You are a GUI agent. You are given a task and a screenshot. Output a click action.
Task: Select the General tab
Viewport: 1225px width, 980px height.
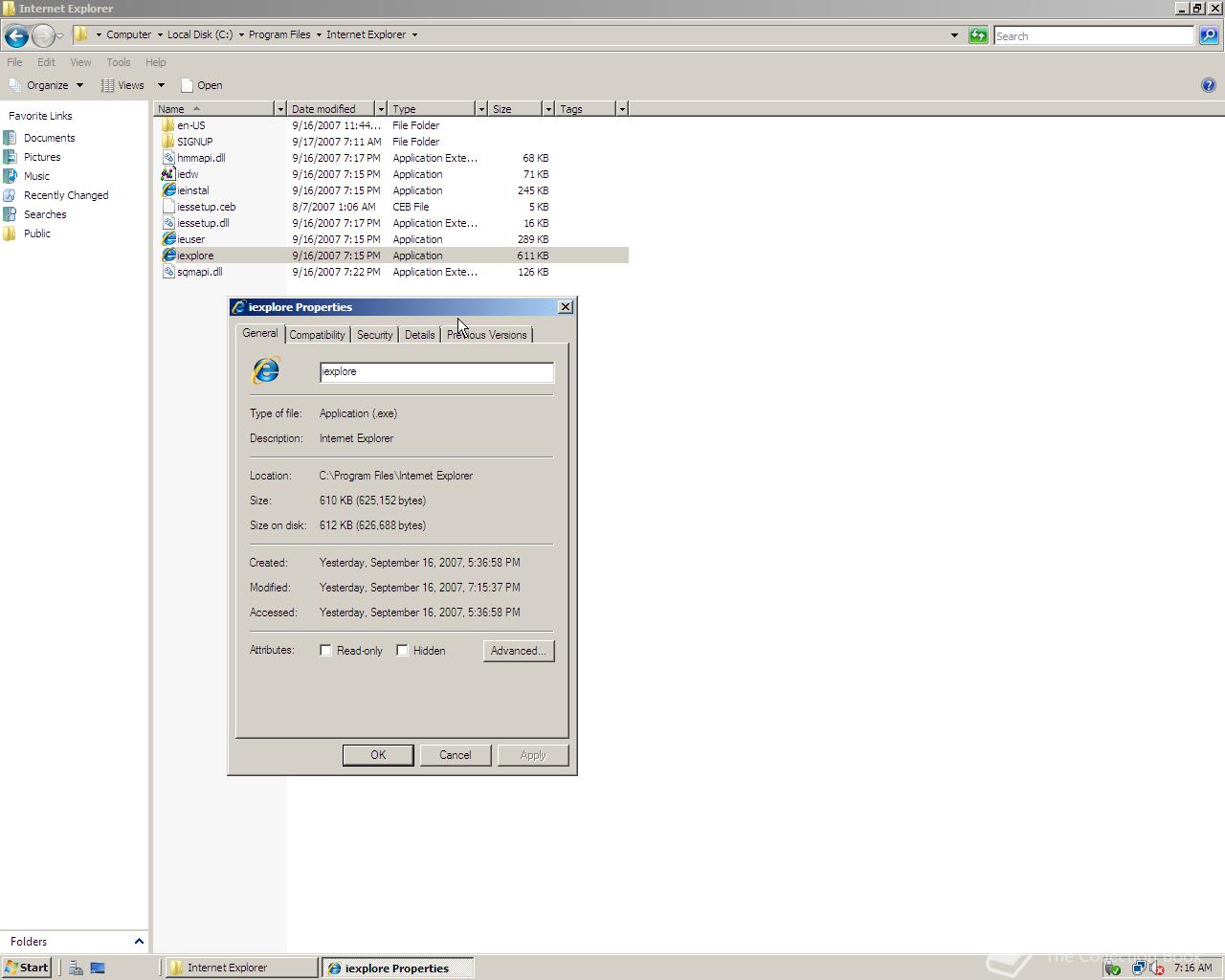pyautogui.click(x=259, y=333)
